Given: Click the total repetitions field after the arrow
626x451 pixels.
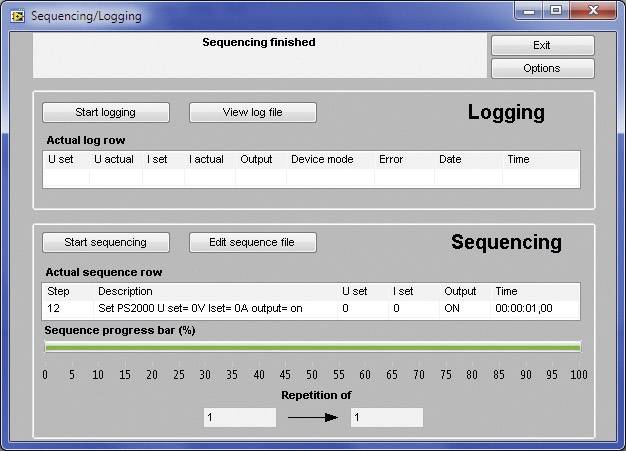Looking at the screenshot, I should [x=386, y=417].
